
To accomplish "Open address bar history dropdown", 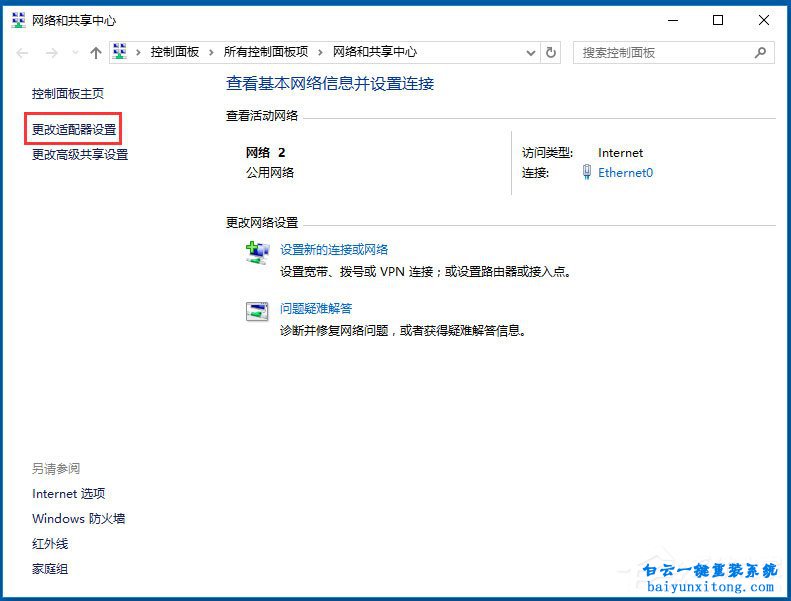I will point(531,52).
